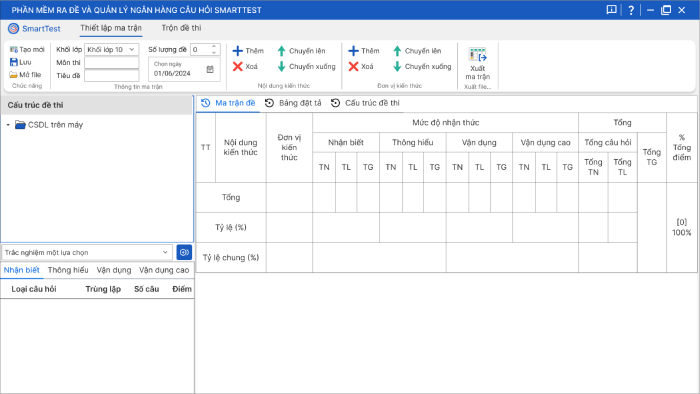This screenshot has width=700, height=394.
Task: Click the CSDL trên máy folder icon
Action: tap(20, 124)
